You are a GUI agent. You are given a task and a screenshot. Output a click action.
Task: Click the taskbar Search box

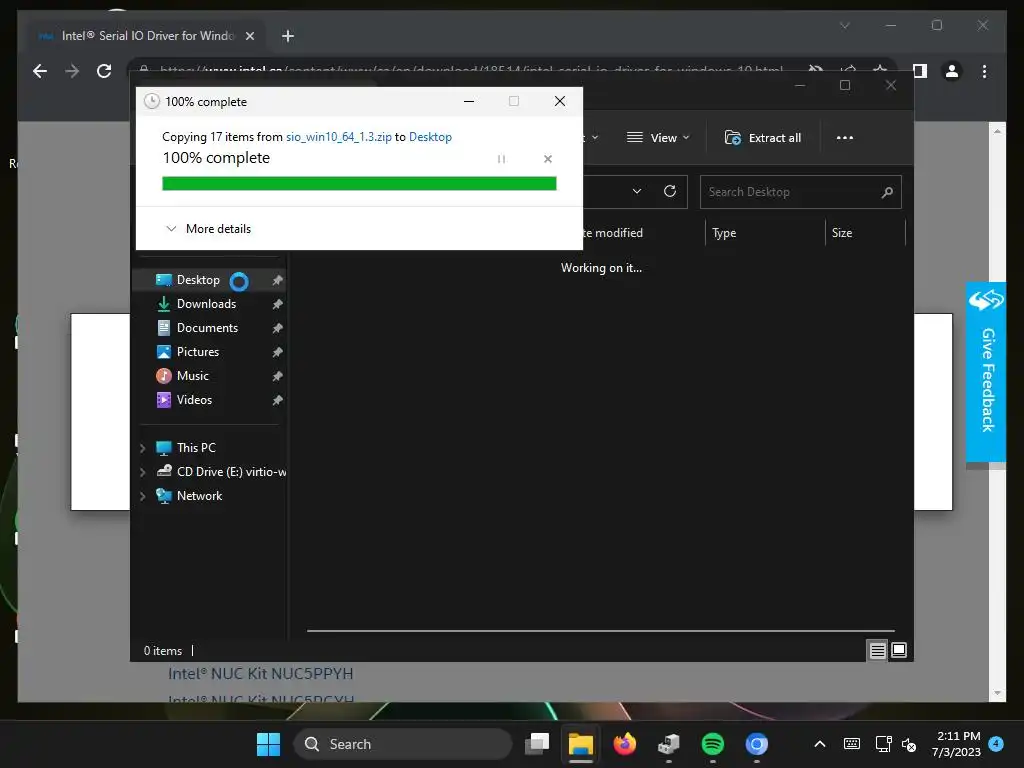coord(402,744)
